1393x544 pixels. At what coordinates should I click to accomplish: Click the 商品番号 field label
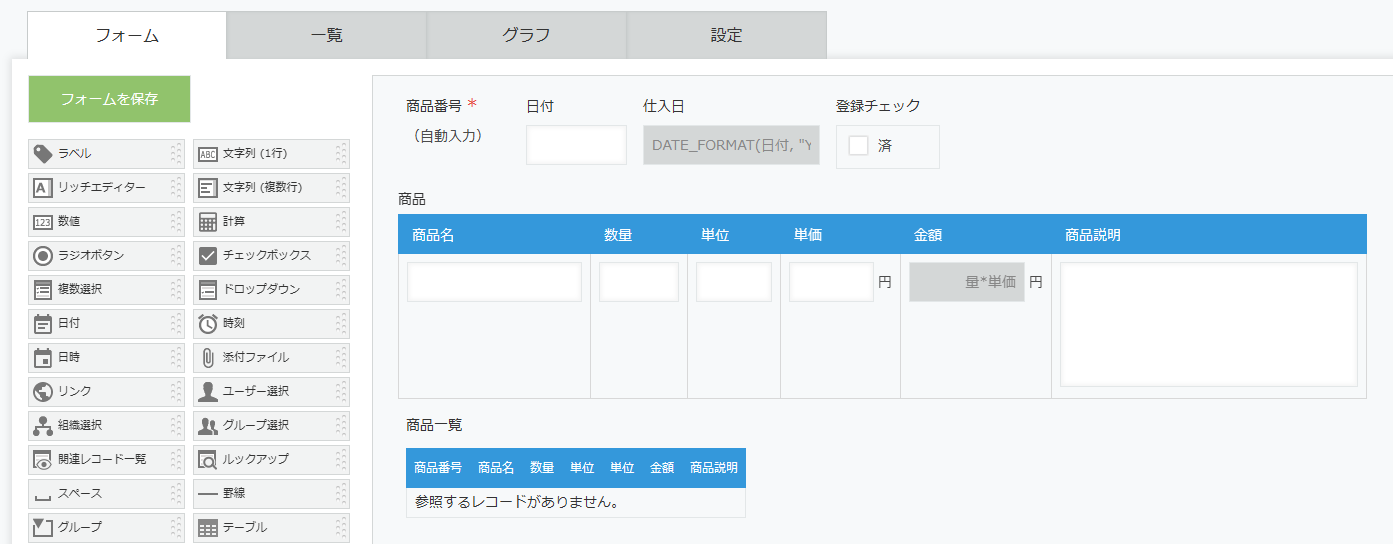(x=434, y=106)
